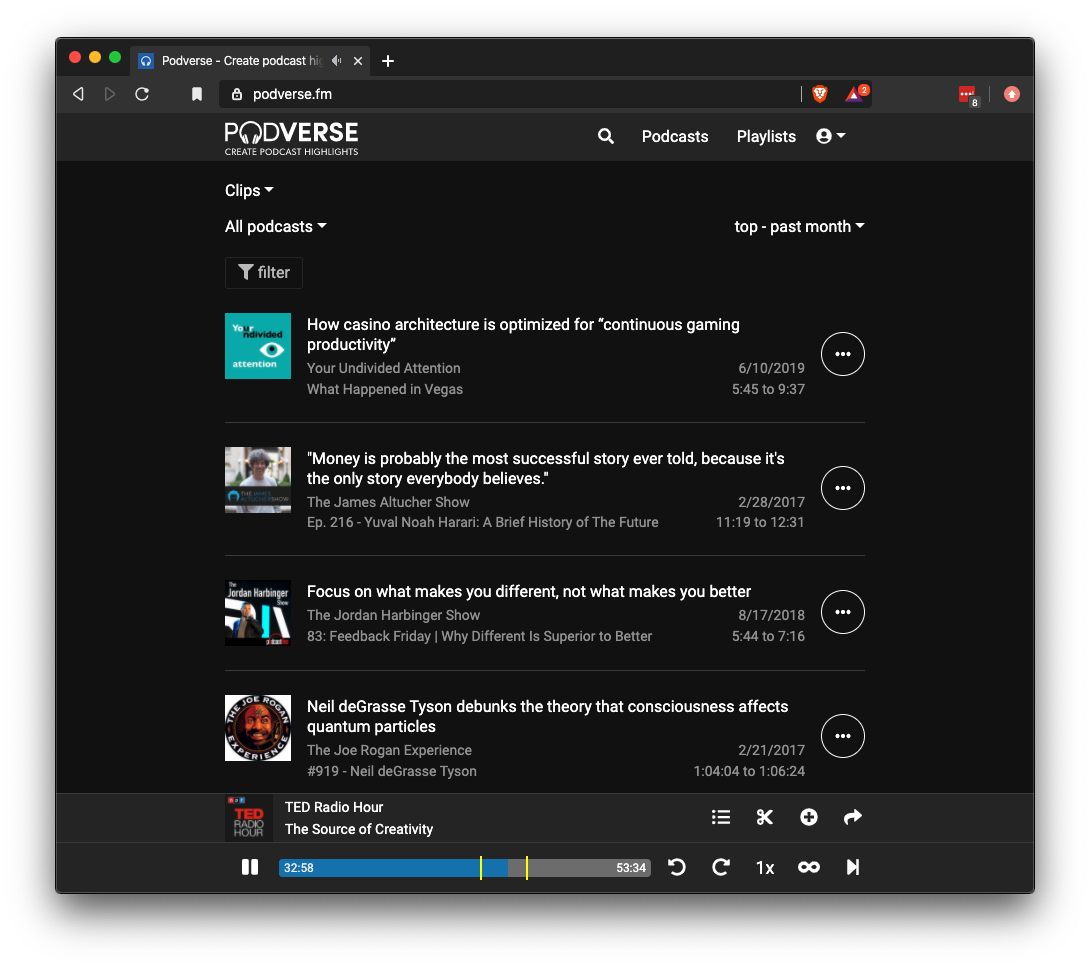
Task: Open the player queue list icon
Action: (721, 817)
